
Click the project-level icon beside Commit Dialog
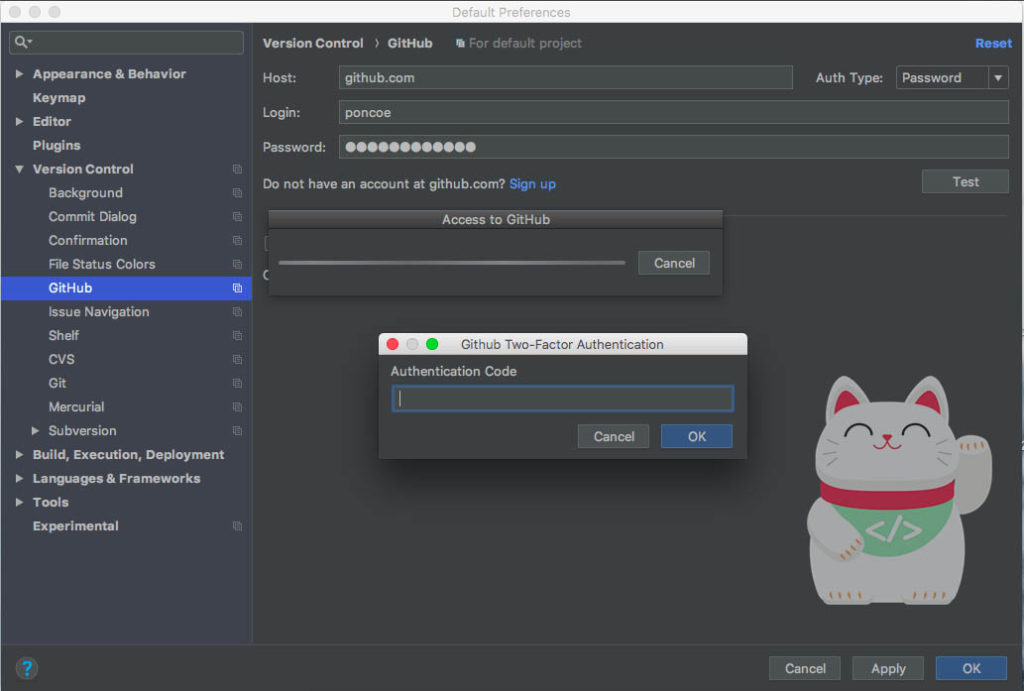pos(237,217)
